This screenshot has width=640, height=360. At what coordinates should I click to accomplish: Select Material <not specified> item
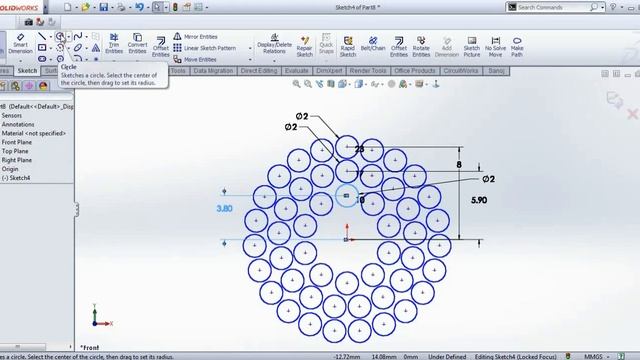click(34, 133)
